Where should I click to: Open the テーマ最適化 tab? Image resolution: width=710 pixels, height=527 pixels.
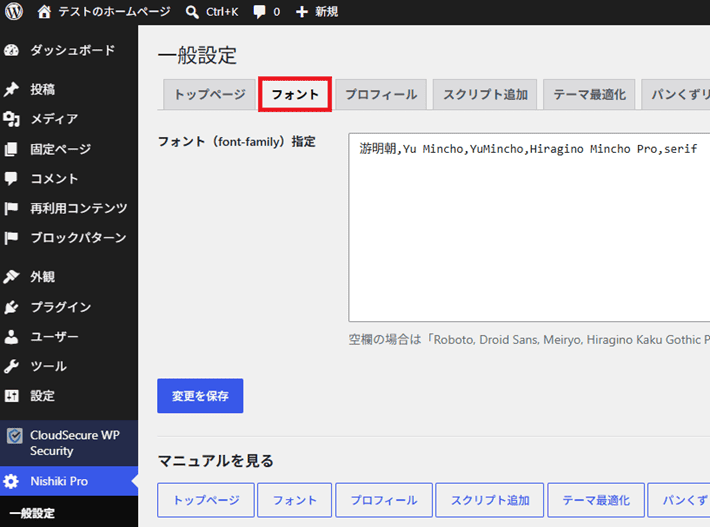click(590, 94)
